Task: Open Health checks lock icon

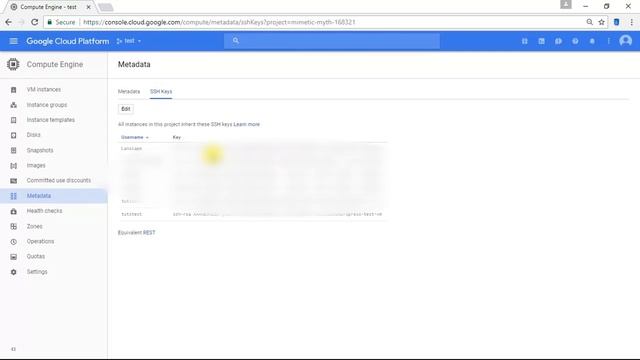Action: pyautogui.click(x=13, y=211)
